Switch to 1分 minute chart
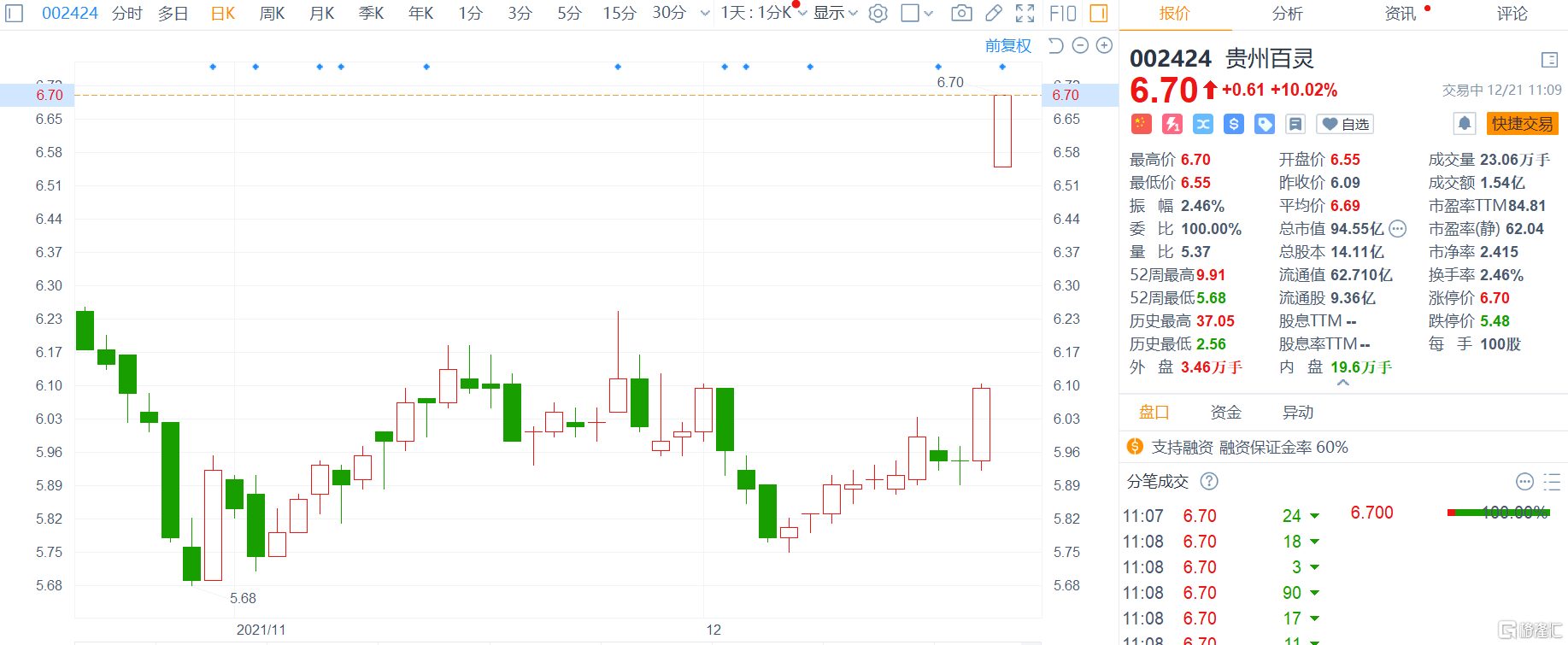 click(x=471, y=13)
